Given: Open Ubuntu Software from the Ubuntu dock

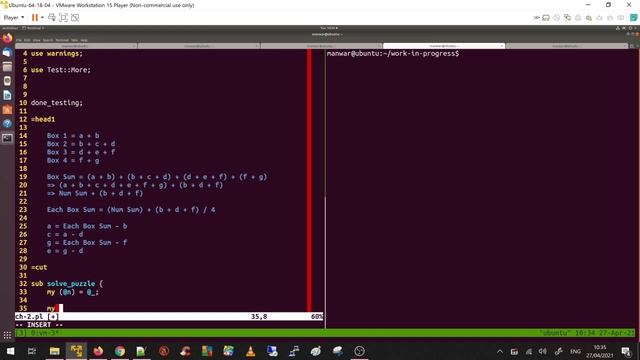Looking at the screenshot, I should point(7,109).
